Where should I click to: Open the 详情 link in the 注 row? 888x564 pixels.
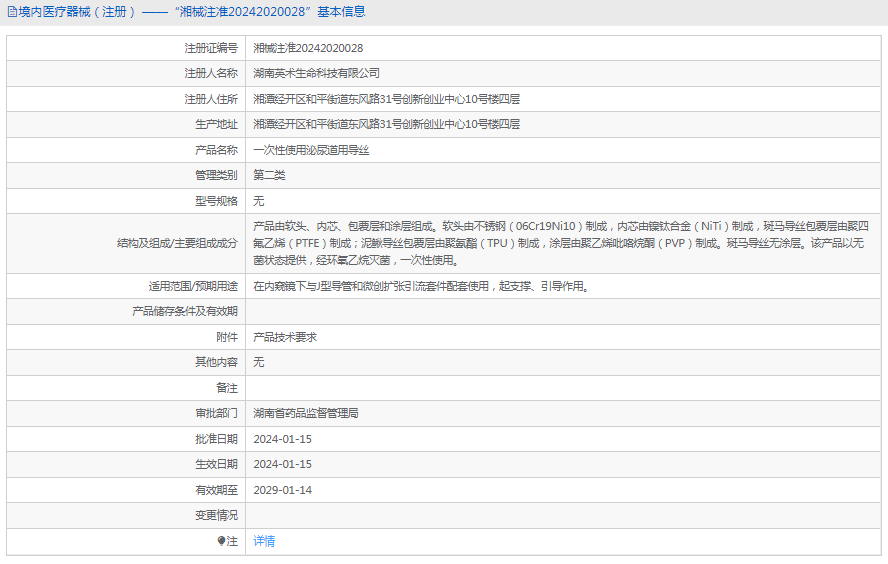click(x=264, y=541)
